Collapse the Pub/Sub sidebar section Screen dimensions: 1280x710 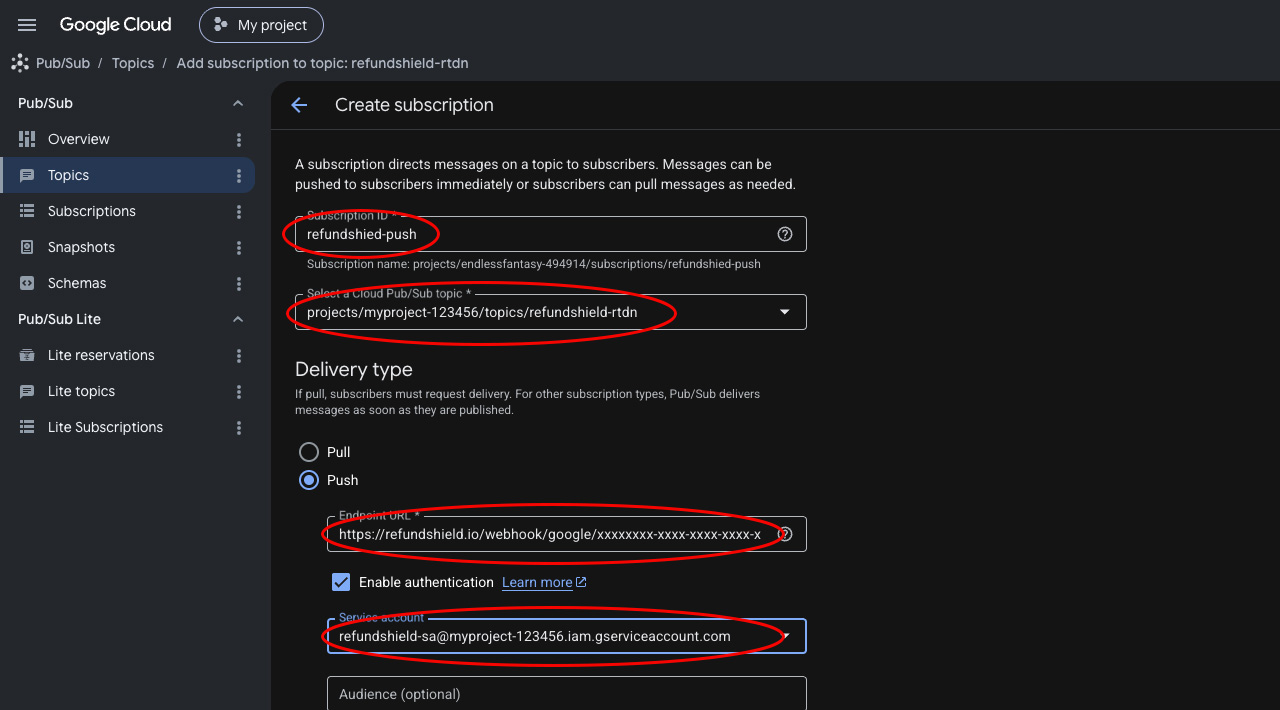pyautogui.click(x=238, y=103)
